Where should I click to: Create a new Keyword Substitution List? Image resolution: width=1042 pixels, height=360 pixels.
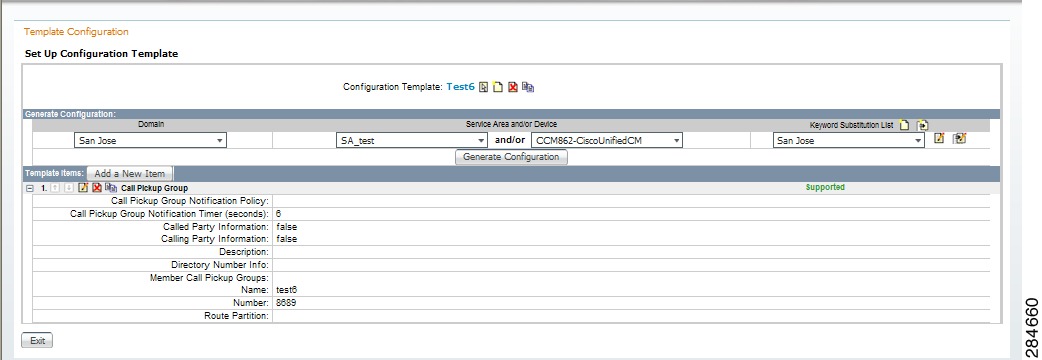coord(904,125)
